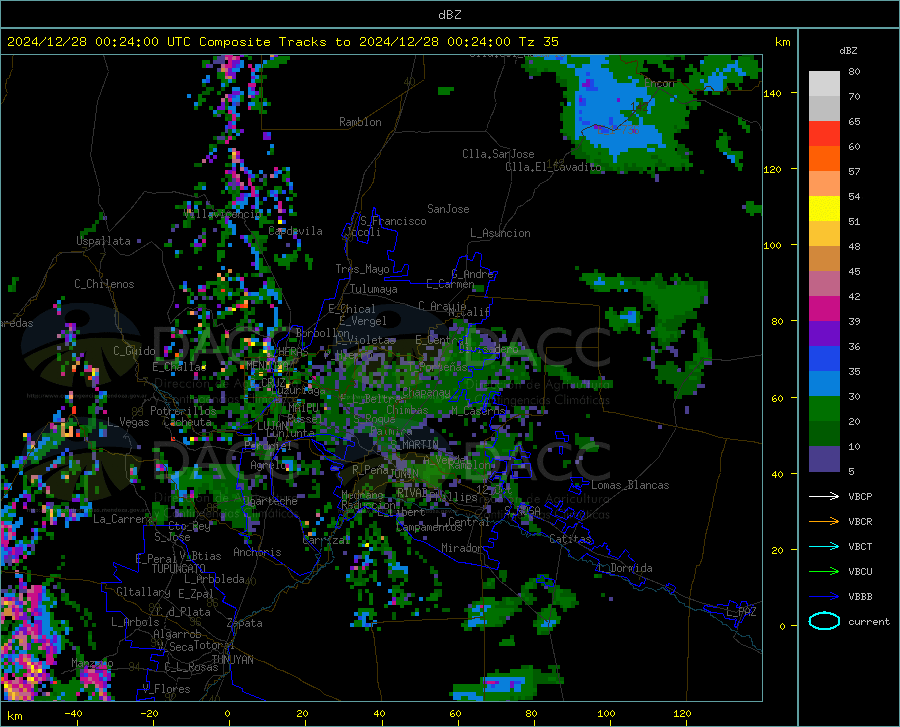The image size is (900, 727).
Task: Click the SanJose map label
Action: [x=448, y=209]
